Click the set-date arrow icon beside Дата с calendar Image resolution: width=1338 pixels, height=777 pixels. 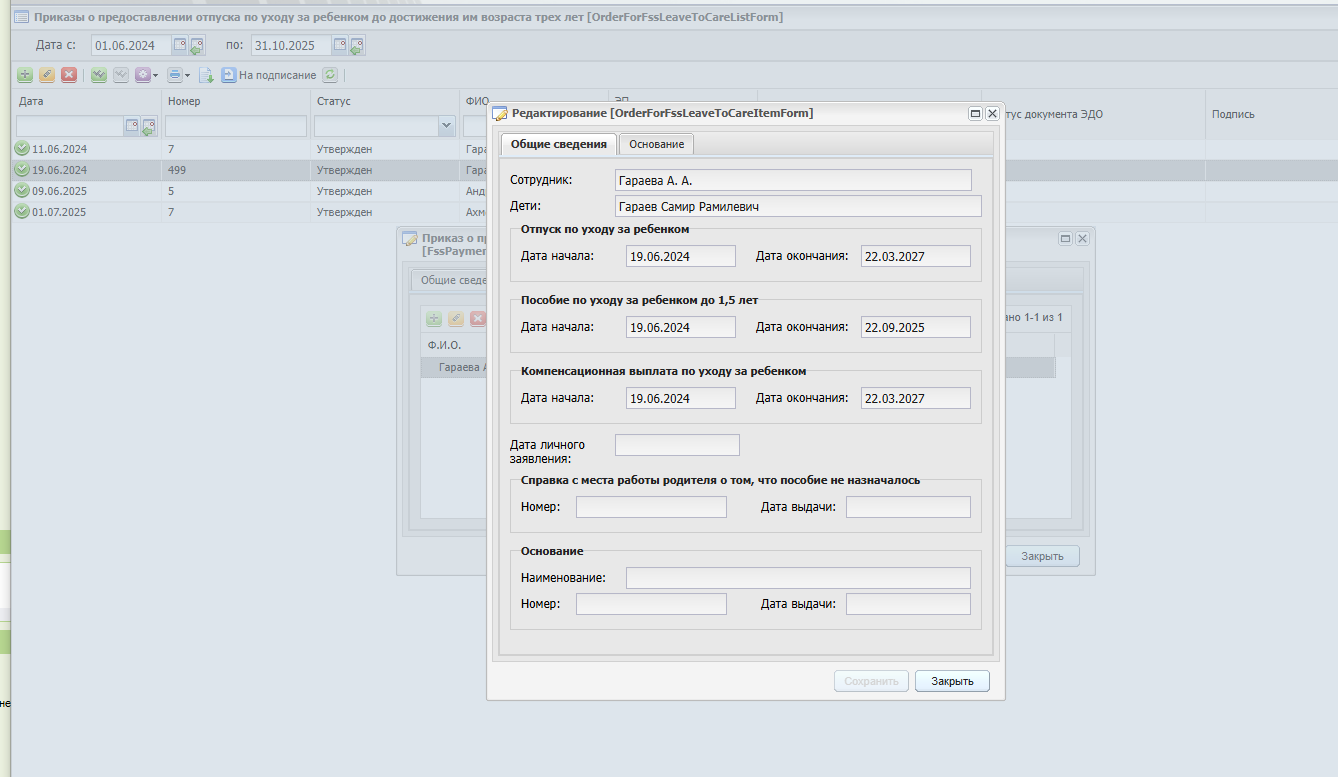pos(196,45)
